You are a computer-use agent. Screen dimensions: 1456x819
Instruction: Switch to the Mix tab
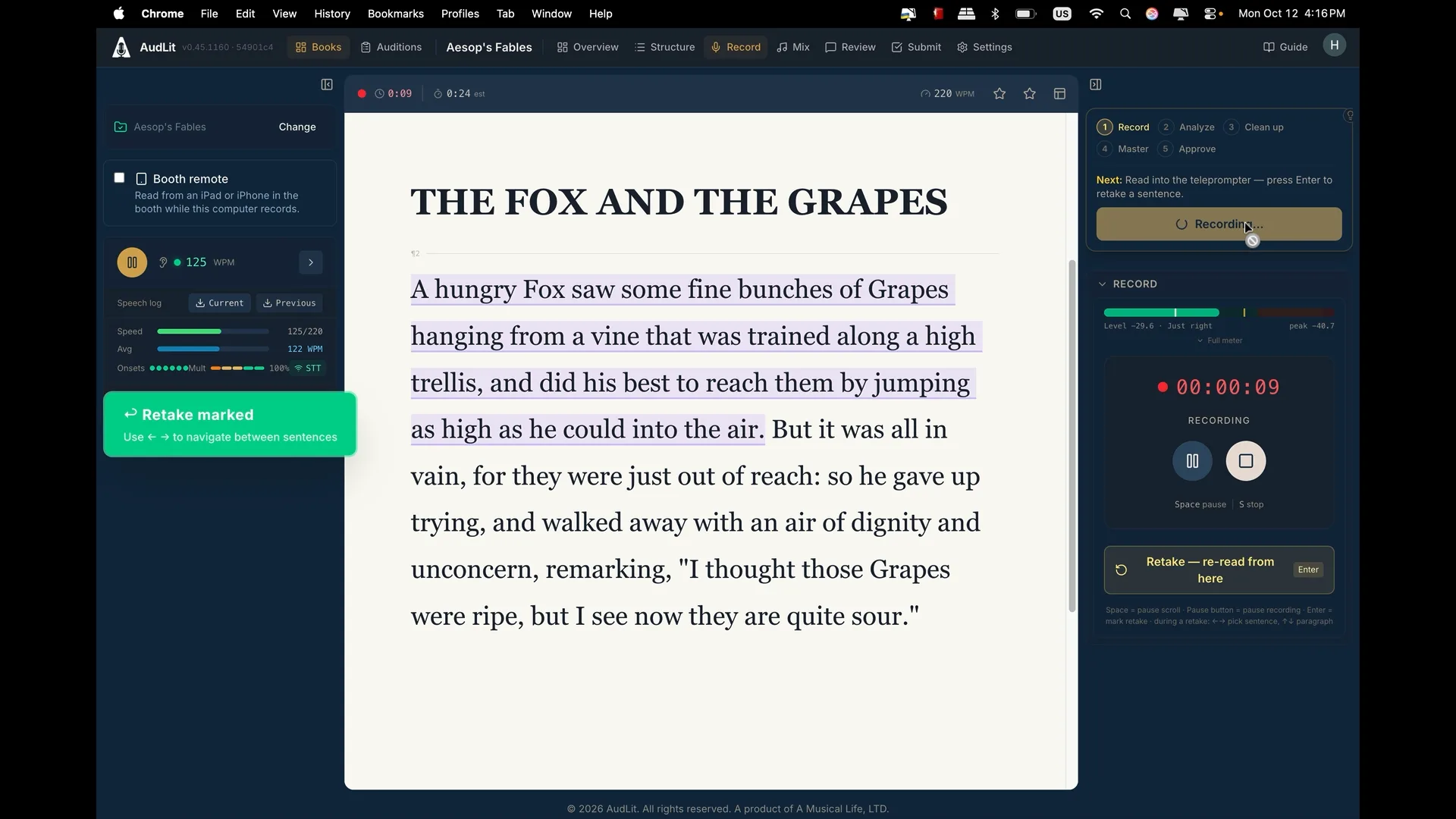(793, 47)
